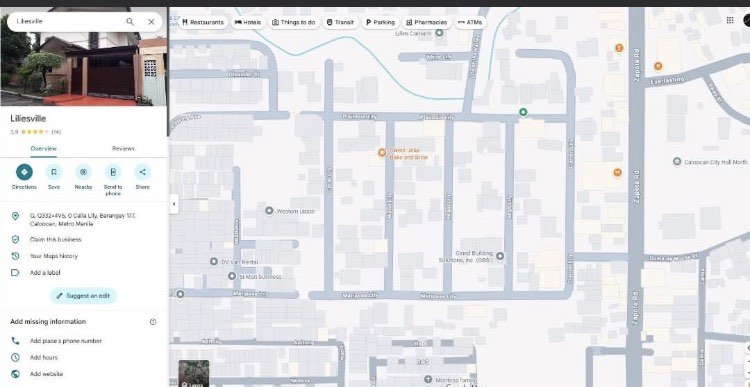The height and width of the screenshot is (387, 750).
Task: Select the ATMs chip
Action: coord(470,22)
